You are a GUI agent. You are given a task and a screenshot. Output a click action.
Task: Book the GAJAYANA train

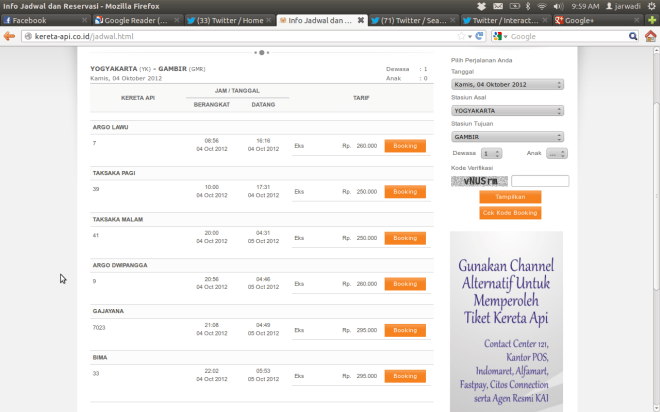(x=405, y=330)
